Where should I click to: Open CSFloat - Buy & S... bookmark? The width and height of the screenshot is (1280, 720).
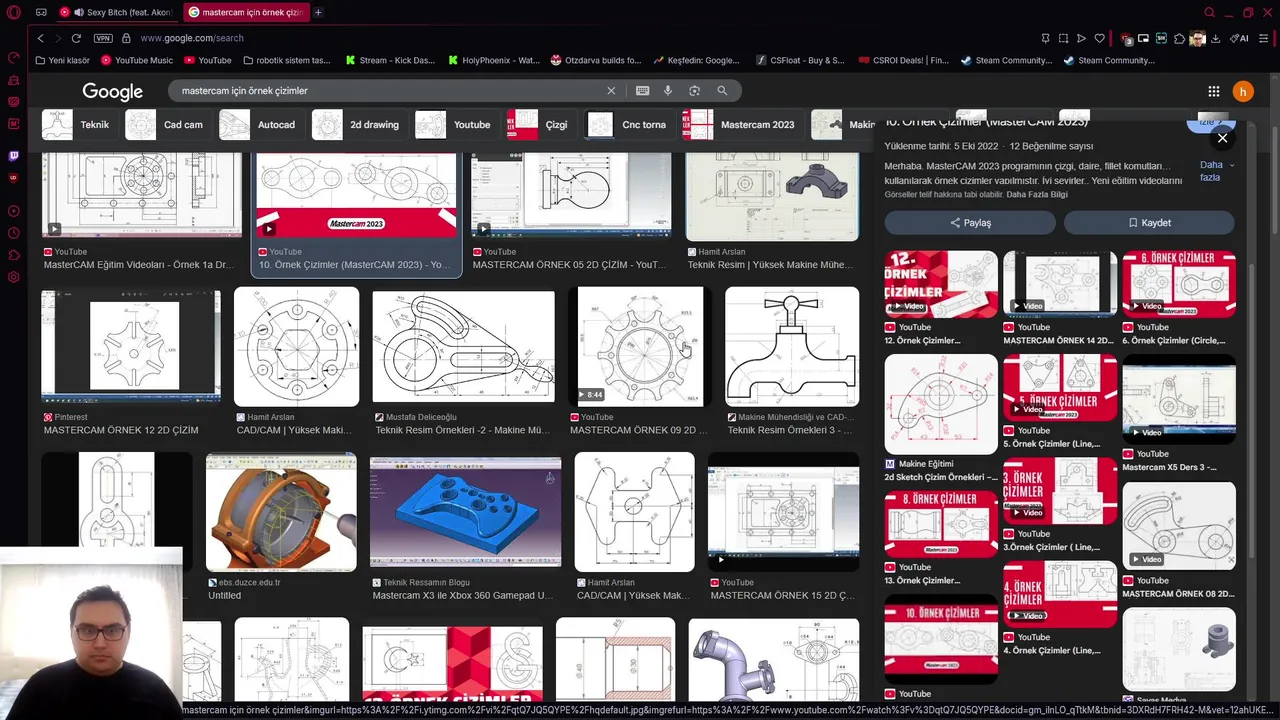tap(800, 60)
